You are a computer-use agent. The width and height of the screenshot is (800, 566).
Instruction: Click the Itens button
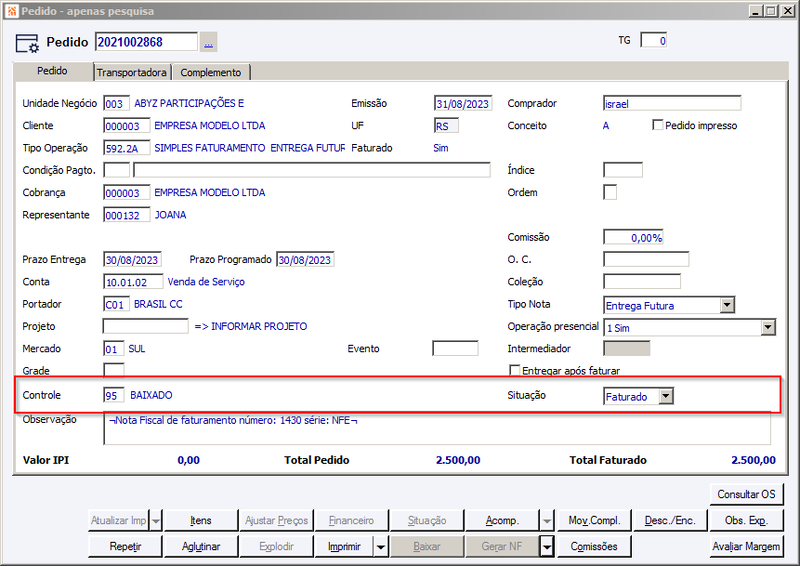pyautogui.click(x=201, y=521)
